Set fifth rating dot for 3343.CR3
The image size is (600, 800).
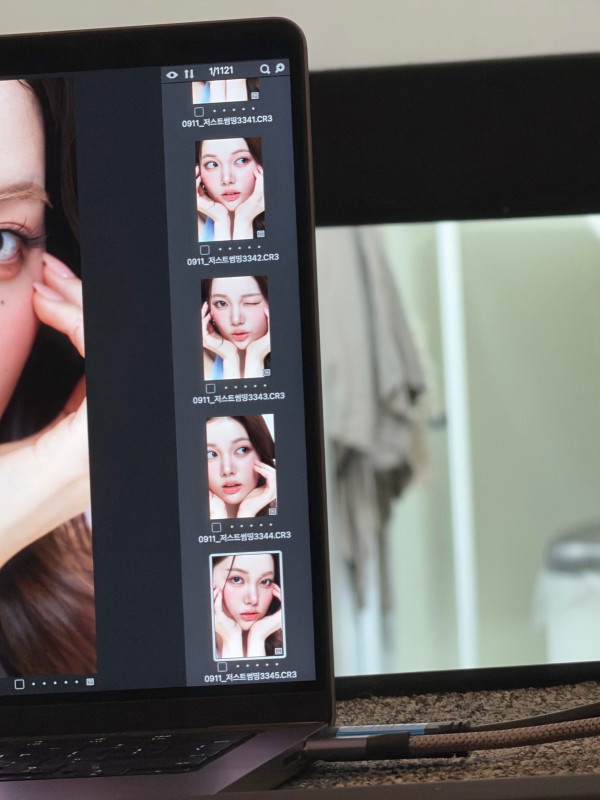[265, 385]
